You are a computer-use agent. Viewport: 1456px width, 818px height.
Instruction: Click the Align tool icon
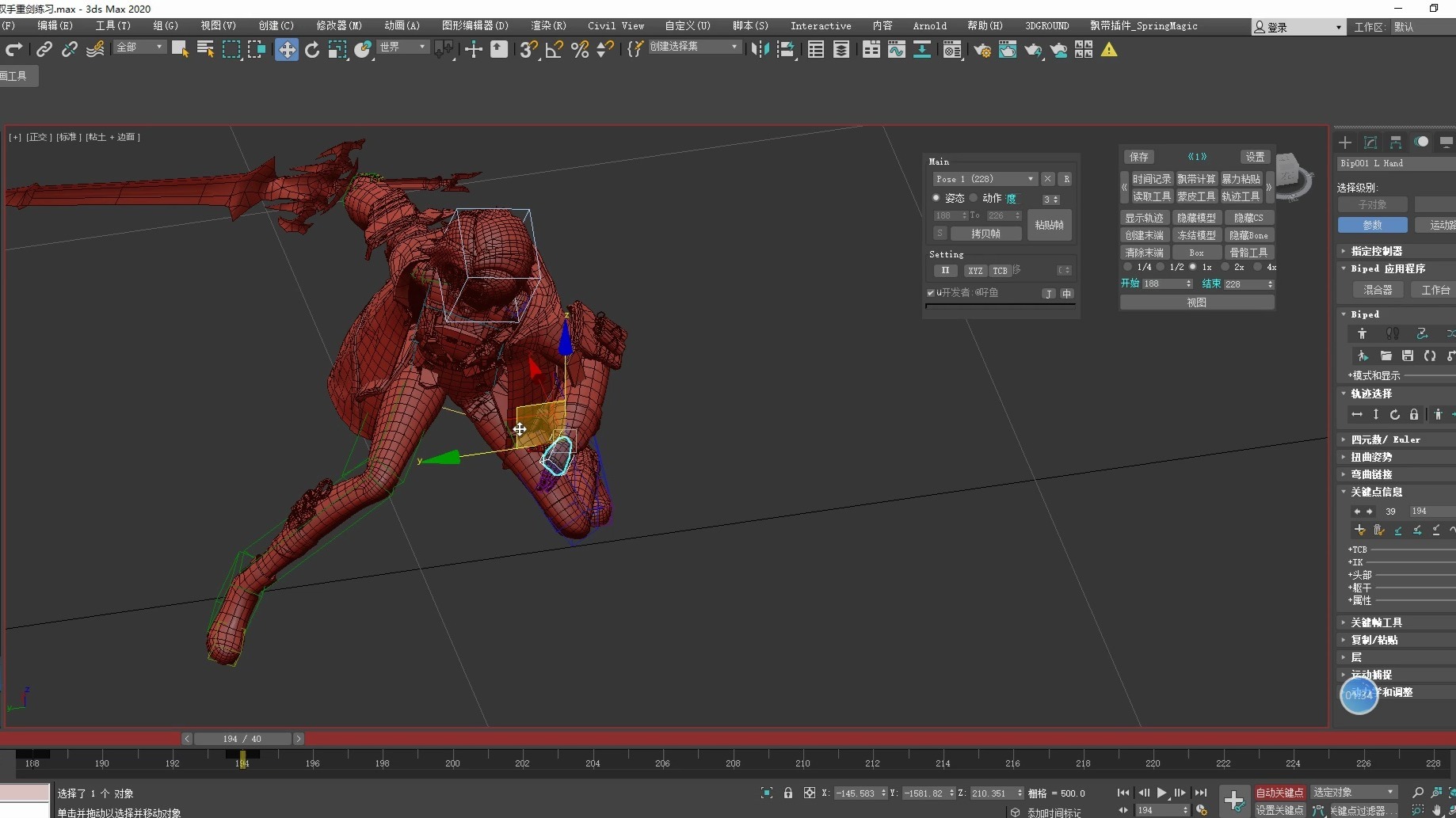point(786,50)
